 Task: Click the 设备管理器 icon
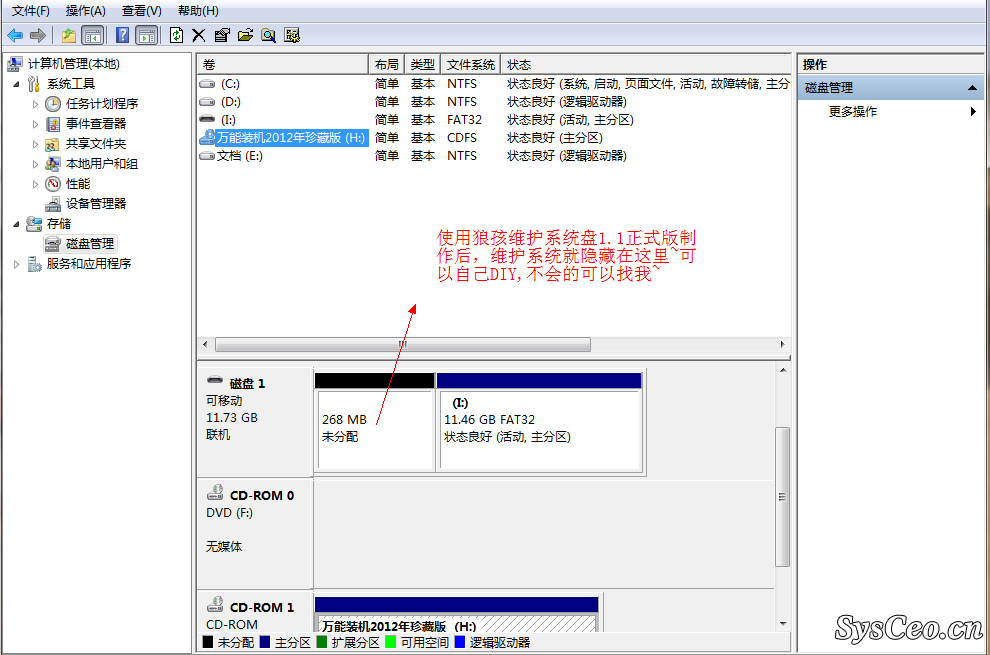coord(53,204)
